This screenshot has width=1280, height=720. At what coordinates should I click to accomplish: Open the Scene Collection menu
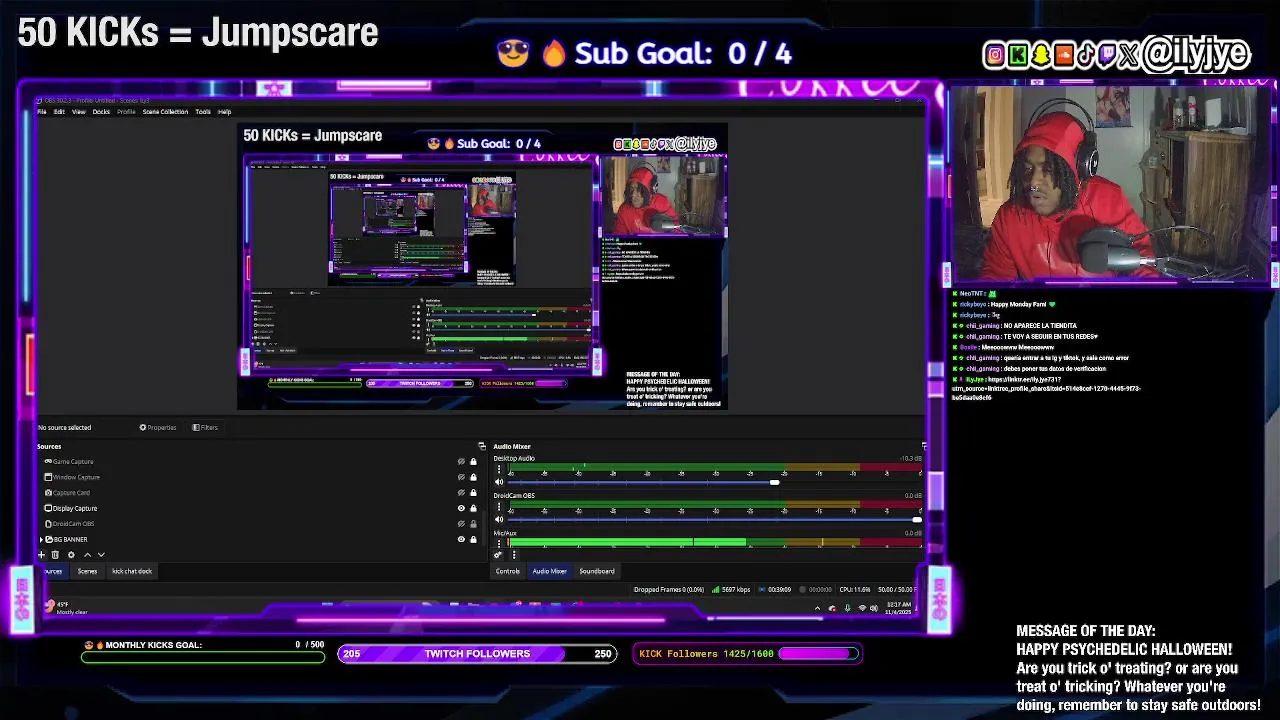tap(165, 111)
